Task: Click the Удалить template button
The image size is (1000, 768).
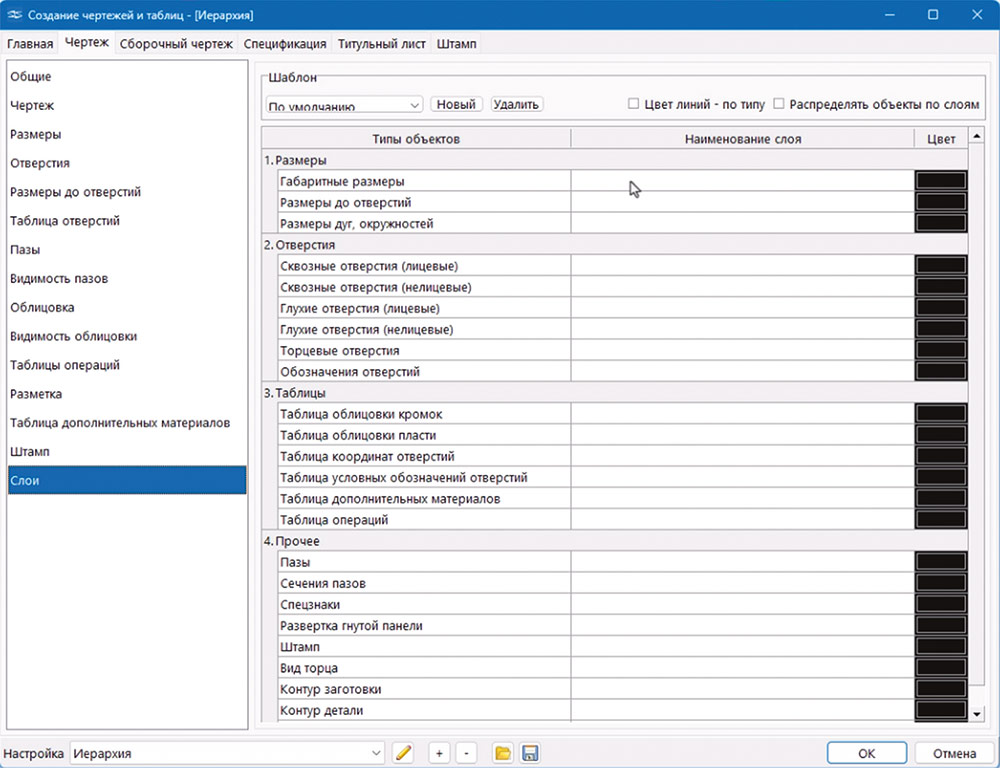Action: click(516, 104)
